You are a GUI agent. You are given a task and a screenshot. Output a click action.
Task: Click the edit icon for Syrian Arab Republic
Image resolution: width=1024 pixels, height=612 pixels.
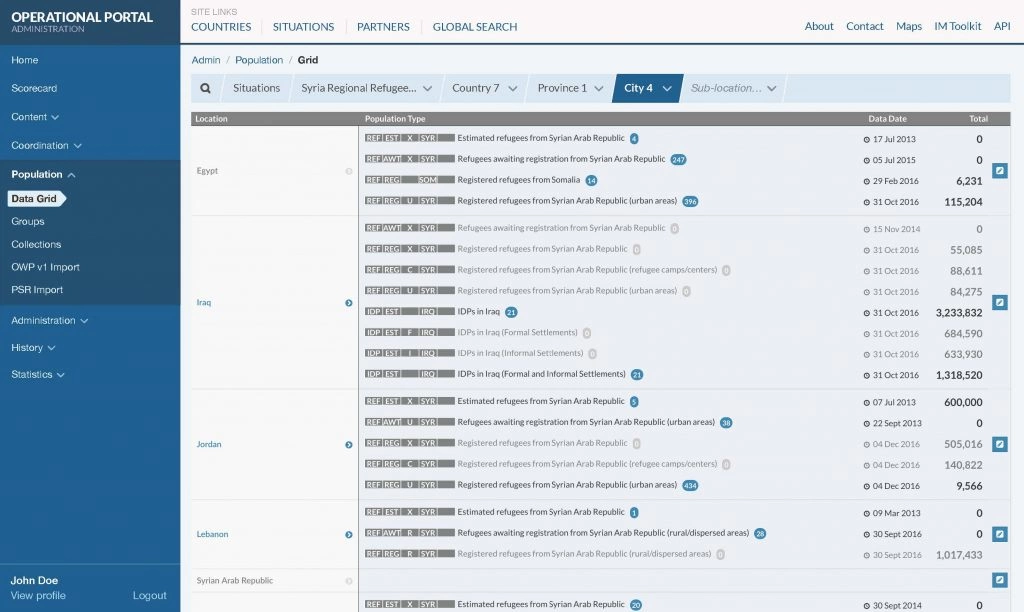click(1000, 578)
